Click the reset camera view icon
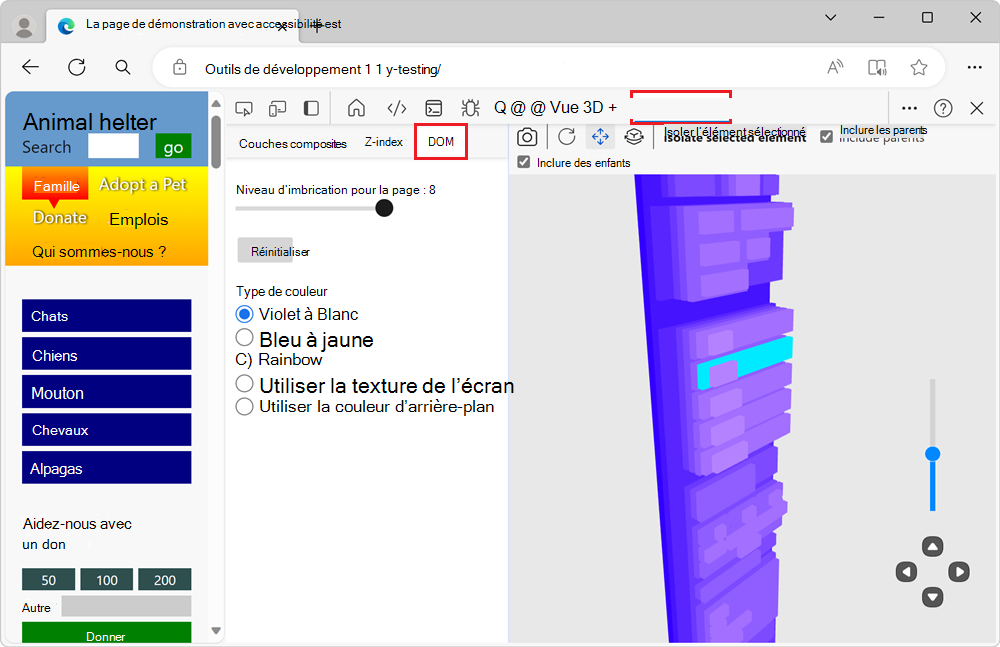The width and height of the screenshot is (1000, 647). pos(633,137)
